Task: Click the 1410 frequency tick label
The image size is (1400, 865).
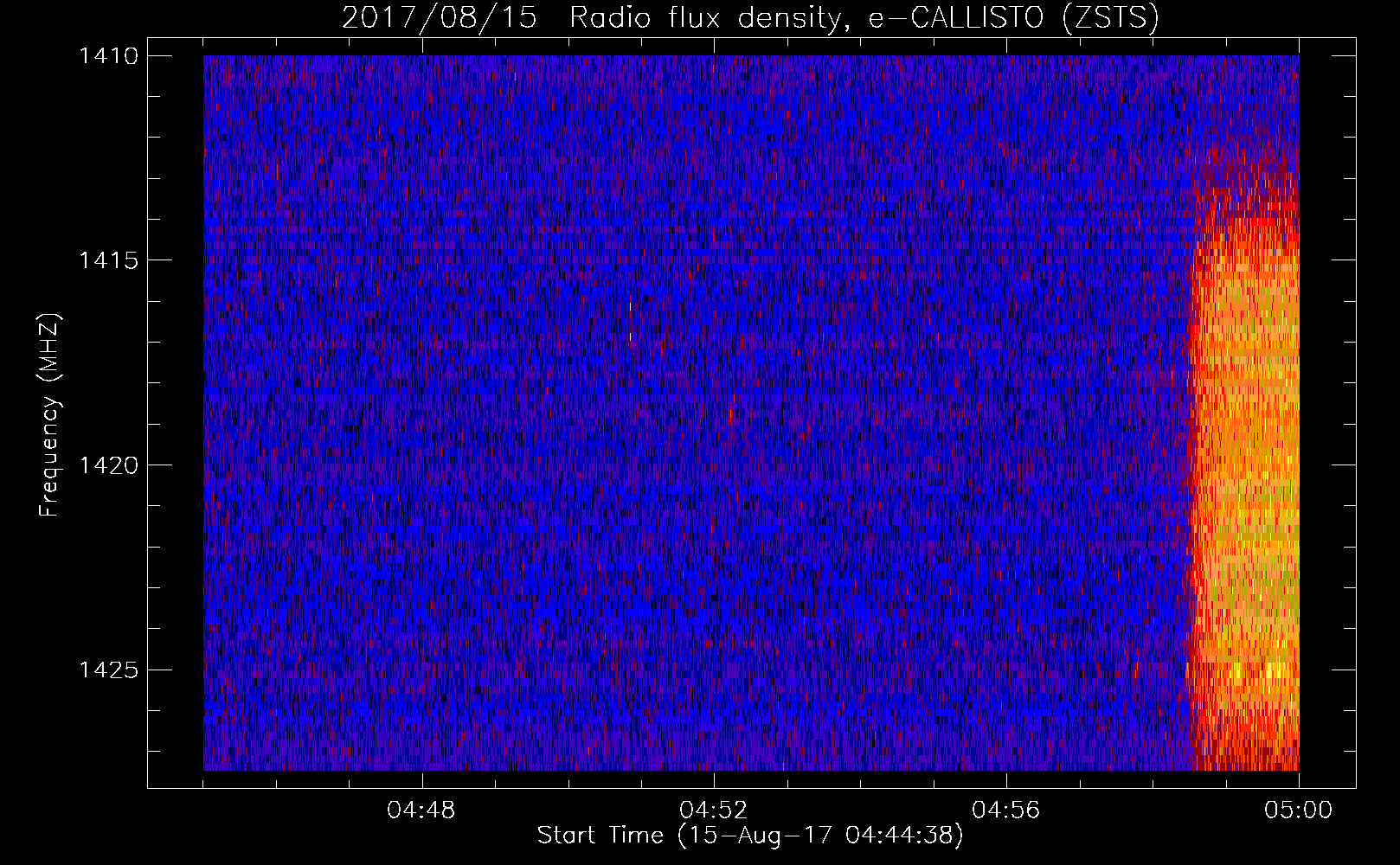Action: (108, 56)
